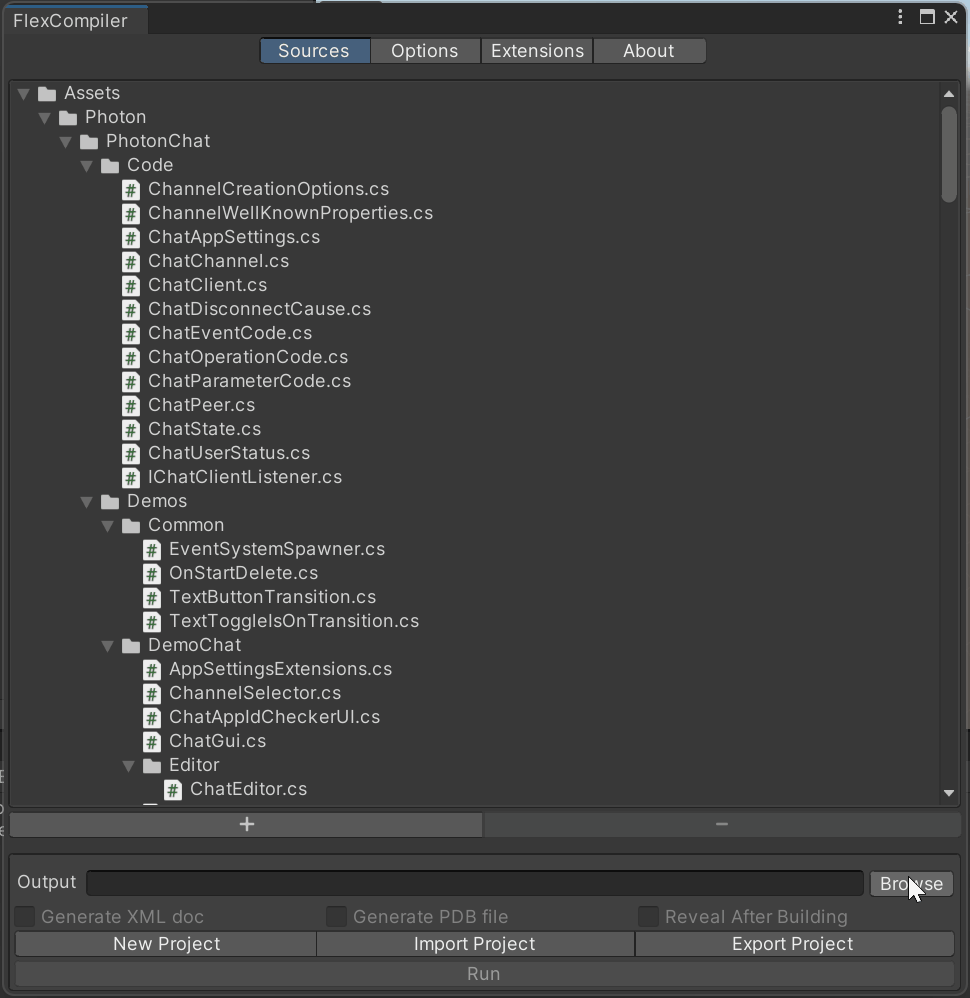Select the IChatClientListener.cs script icon
This screenshot has width=970, height=998.
pos(131,477)
